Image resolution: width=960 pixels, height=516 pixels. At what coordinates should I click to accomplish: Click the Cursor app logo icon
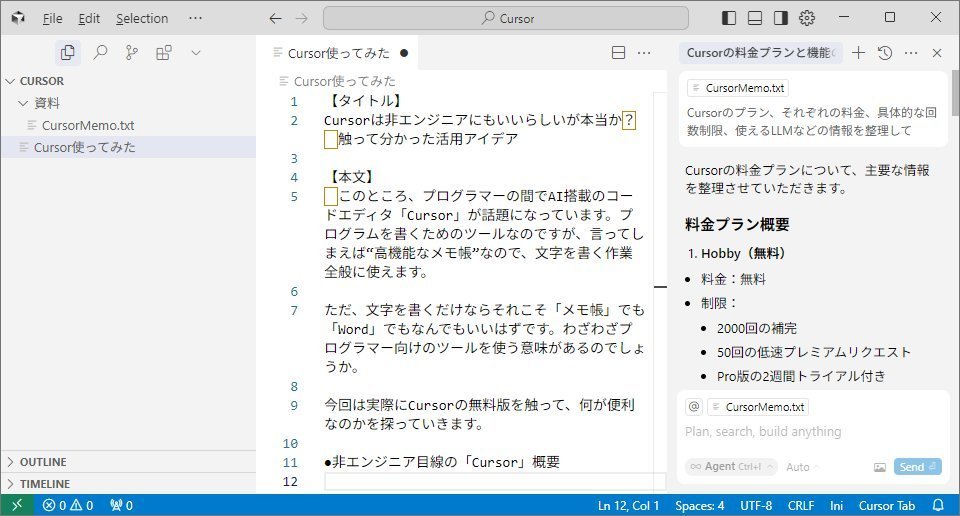(x=18, y=18)
